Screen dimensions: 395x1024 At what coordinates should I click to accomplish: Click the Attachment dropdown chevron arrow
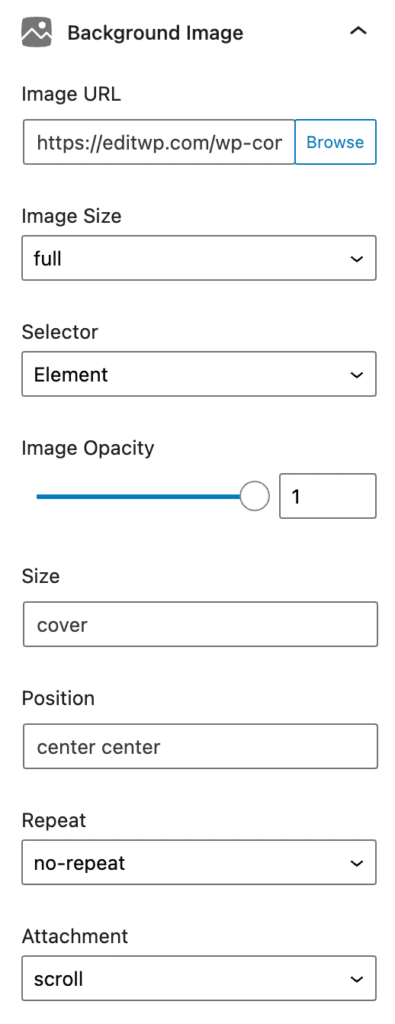(356, 979)
